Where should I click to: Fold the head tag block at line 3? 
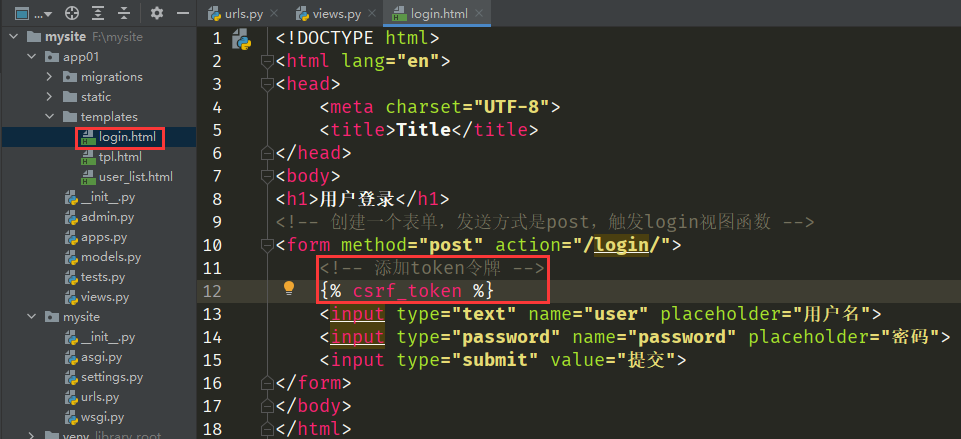[266, 85]
